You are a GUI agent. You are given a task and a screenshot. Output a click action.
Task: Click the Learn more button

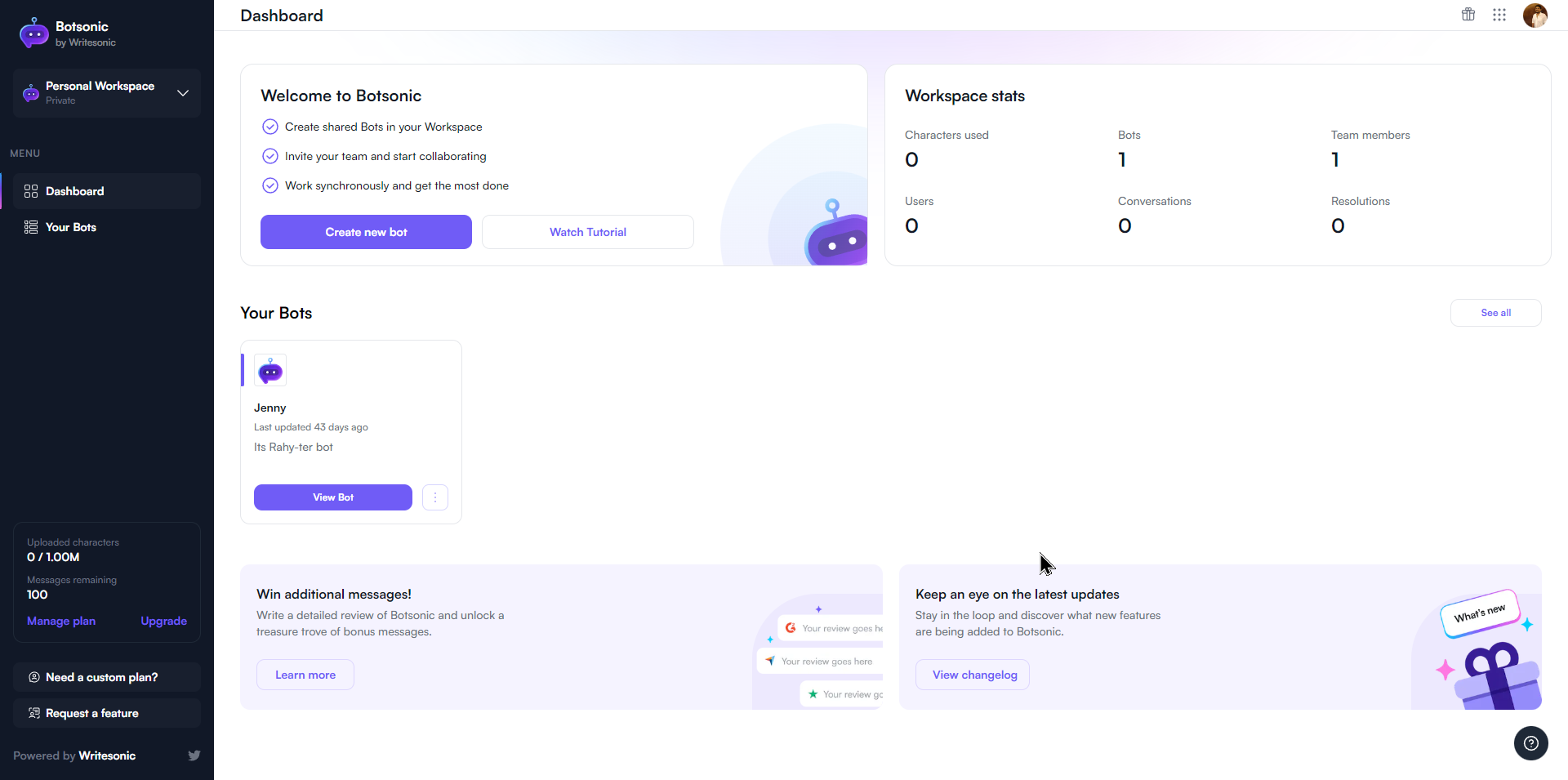tap(305, 675)
